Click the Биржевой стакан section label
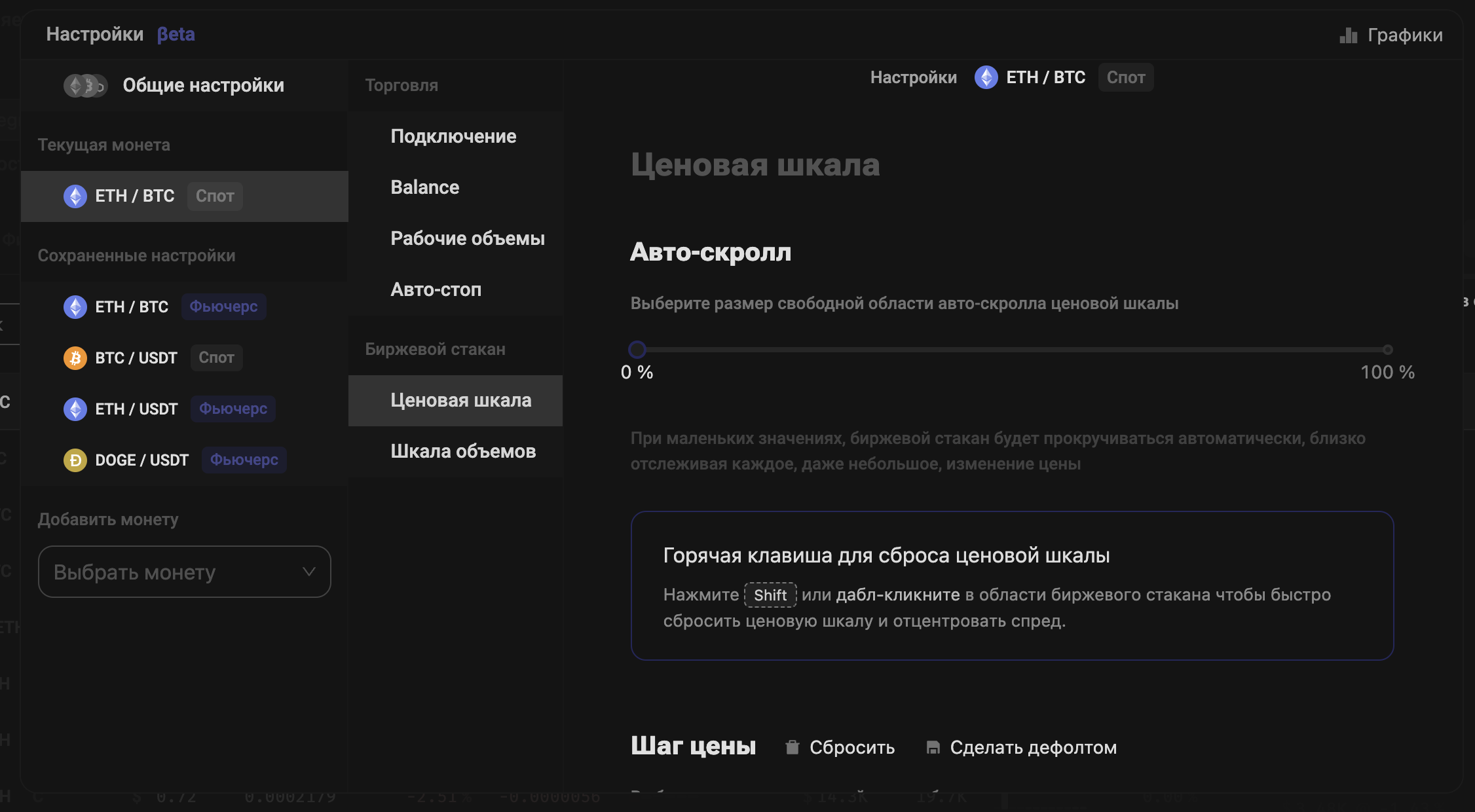 click(436, 350)
